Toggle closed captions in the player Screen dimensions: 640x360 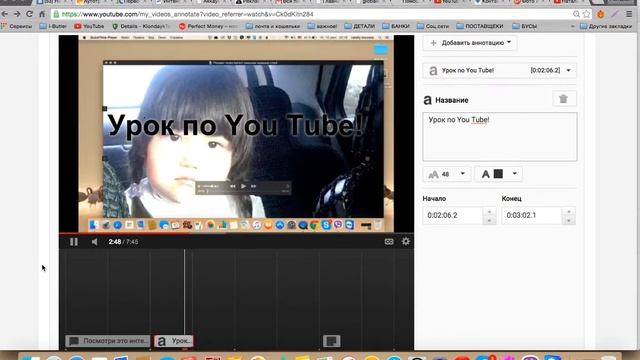point(389,242)
